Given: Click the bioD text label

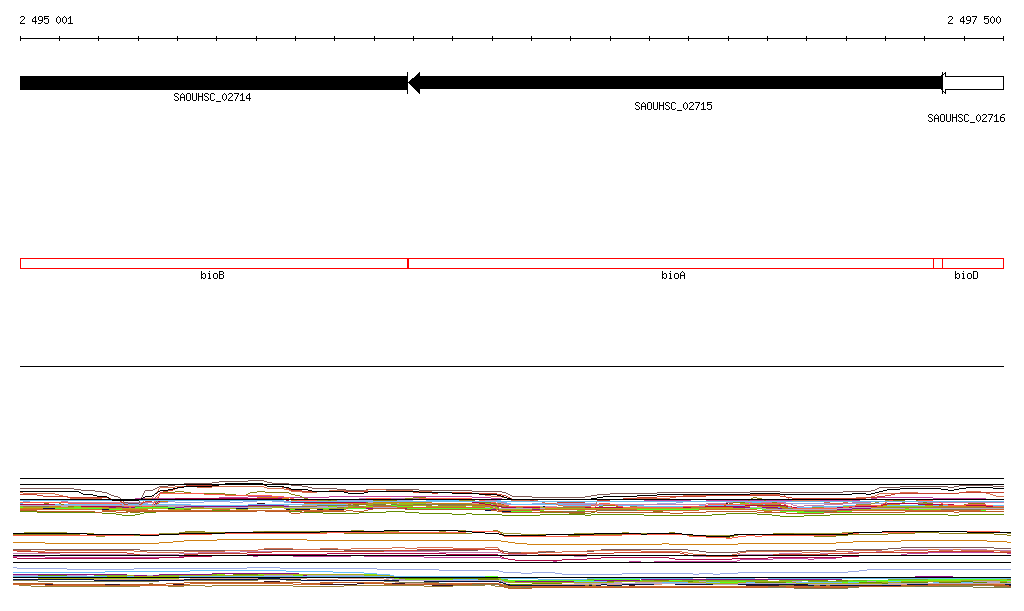Looking at the screenshot, I should [966, 275].
